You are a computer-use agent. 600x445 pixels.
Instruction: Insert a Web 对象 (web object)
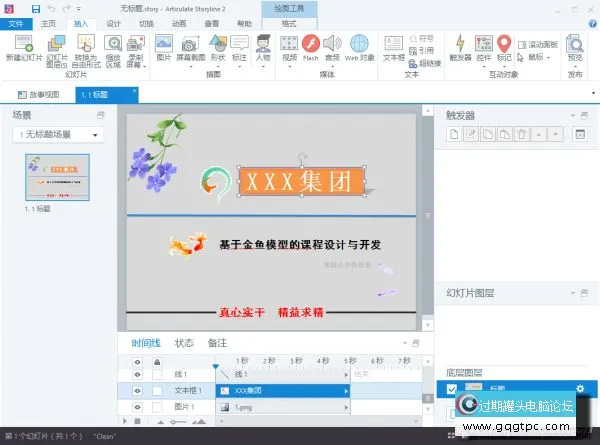(x=359, y=46)
